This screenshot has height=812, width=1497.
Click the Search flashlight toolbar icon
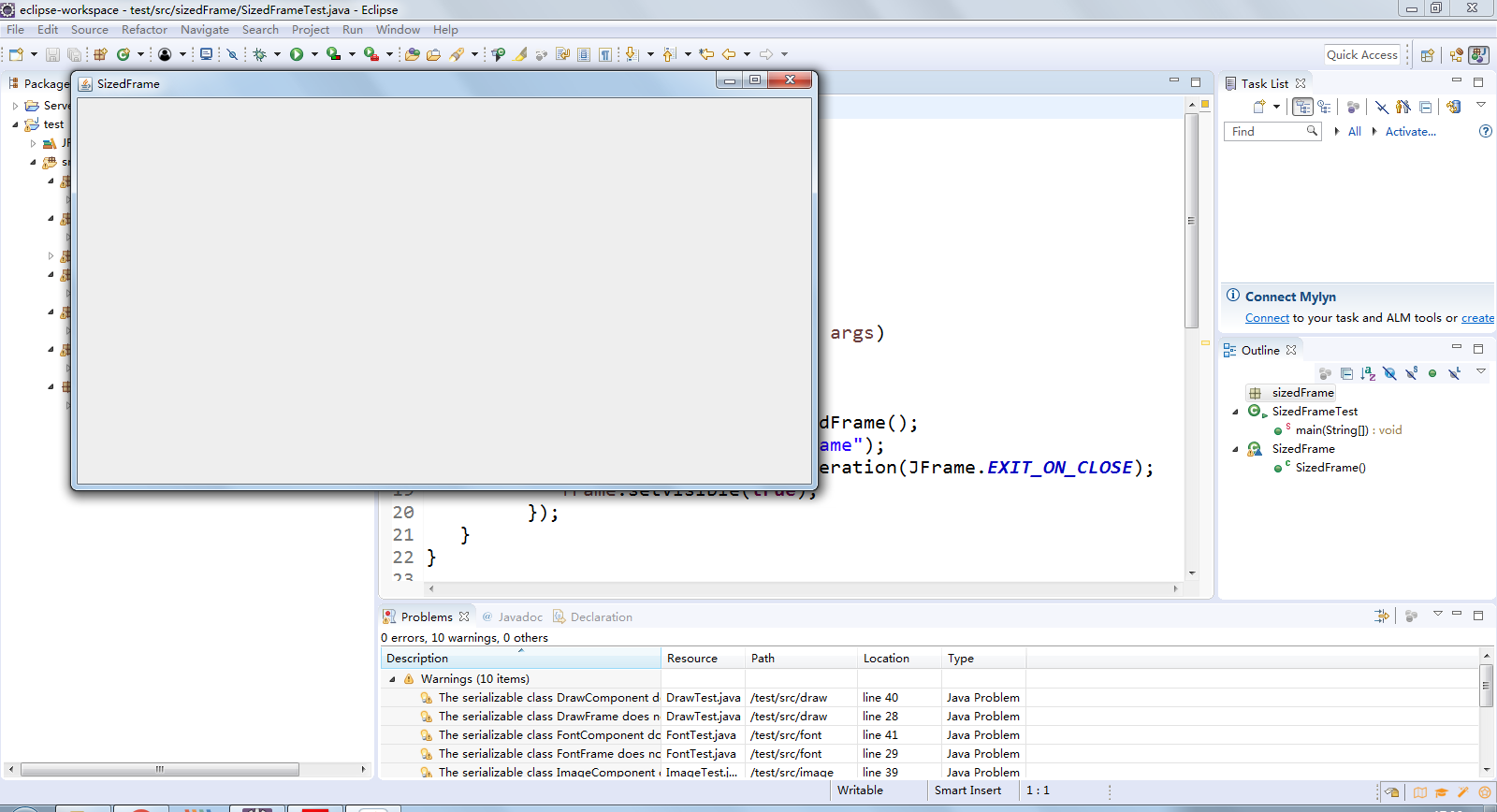click(457, 54)
